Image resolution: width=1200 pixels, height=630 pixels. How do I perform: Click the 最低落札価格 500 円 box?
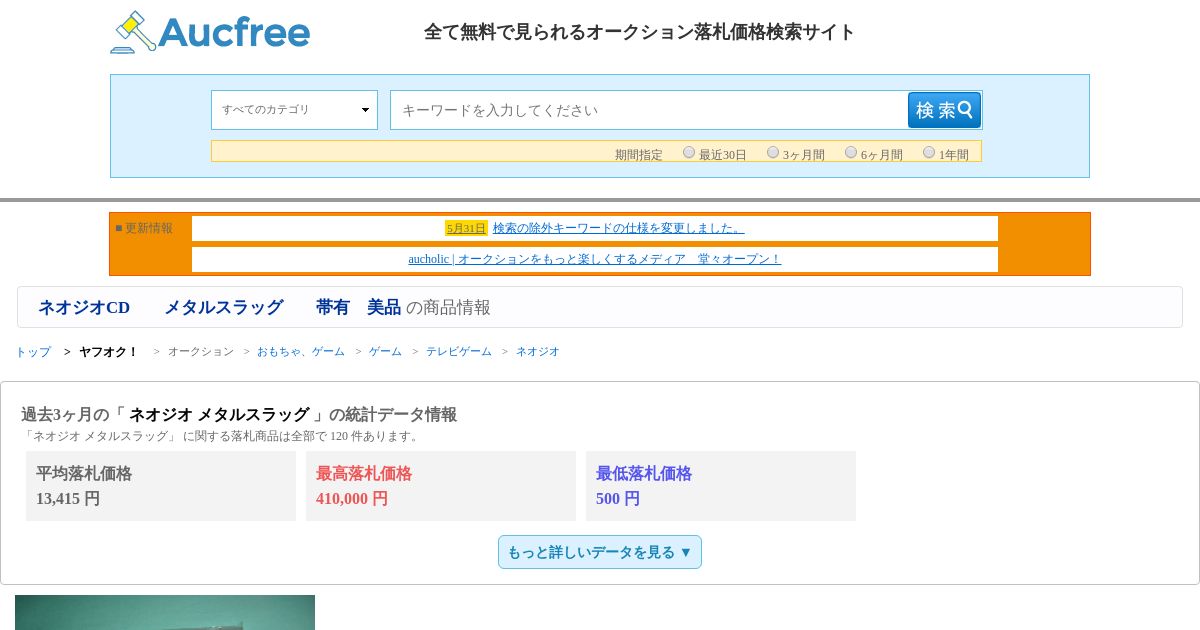click(x=721, y=486)
